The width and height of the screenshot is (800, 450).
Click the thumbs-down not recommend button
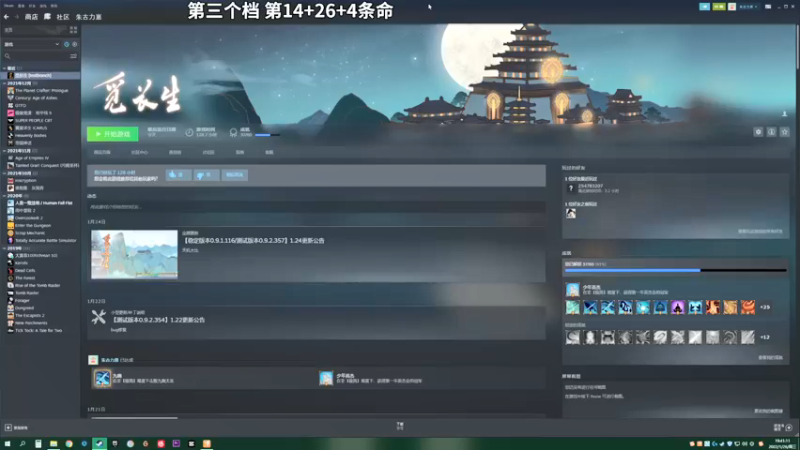click(x=206, y=175)
